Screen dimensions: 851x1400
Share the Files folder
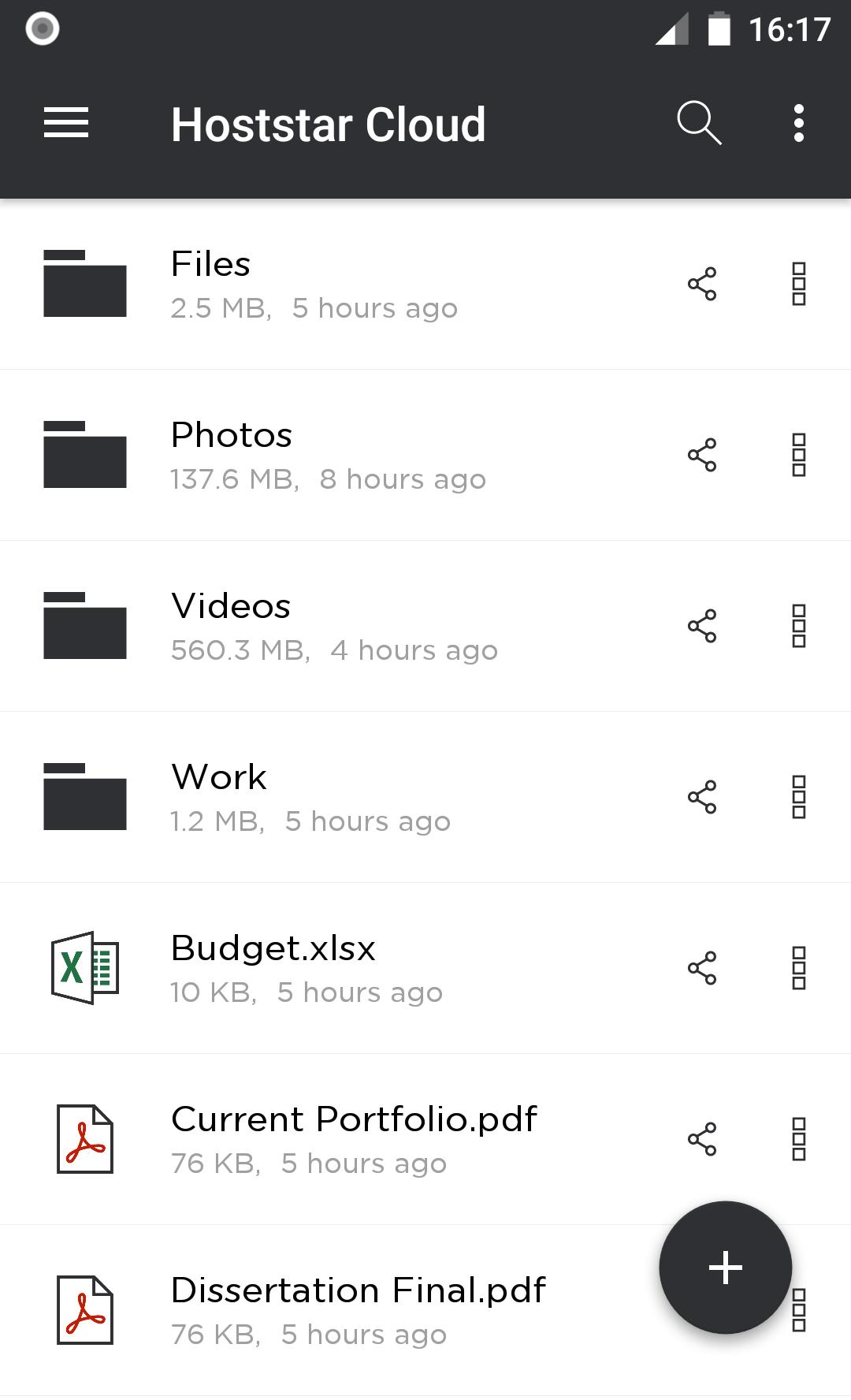point(702,284)
